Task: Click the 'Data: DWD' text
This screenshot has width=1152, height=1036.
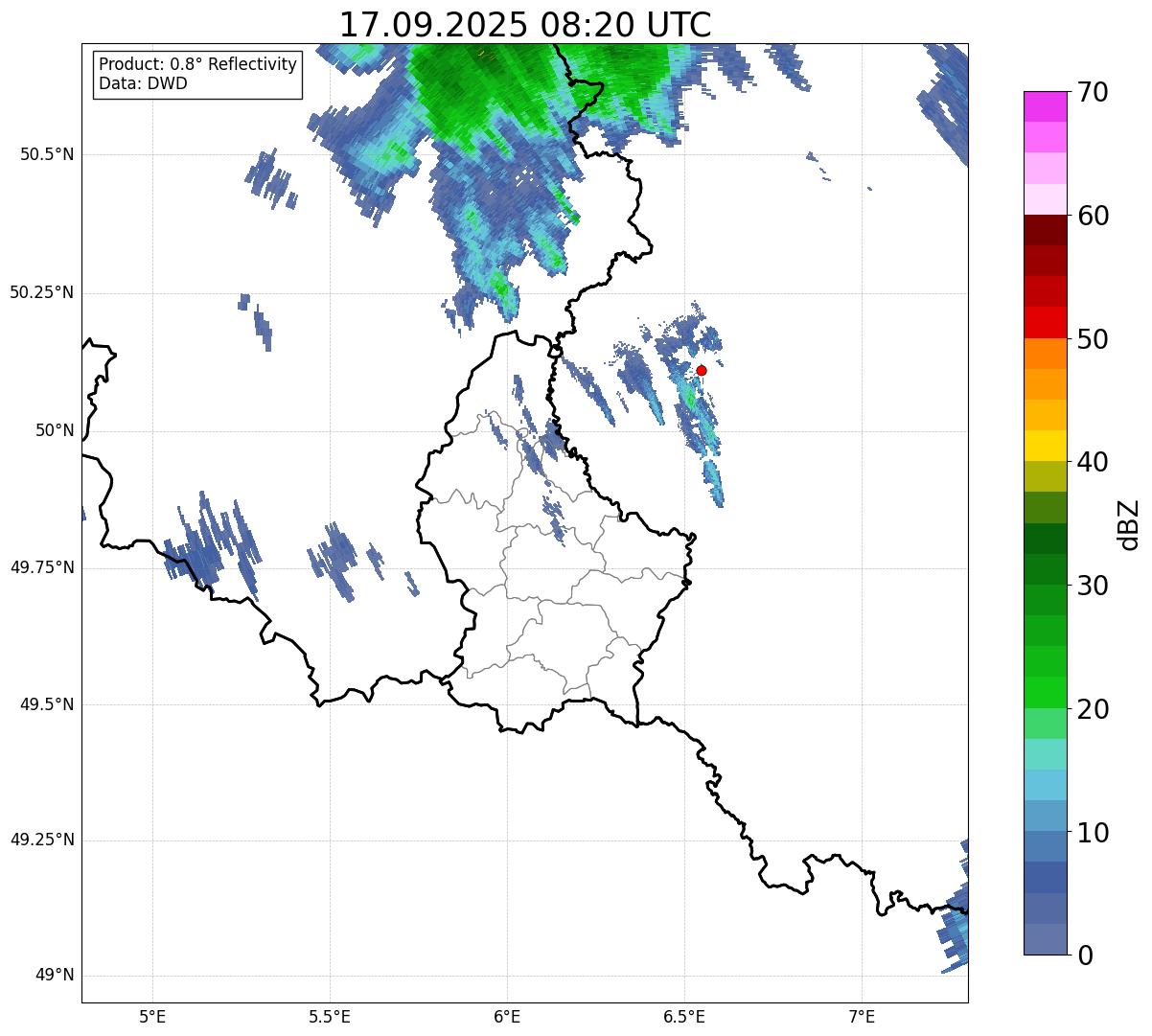Action: click(143, 83)
